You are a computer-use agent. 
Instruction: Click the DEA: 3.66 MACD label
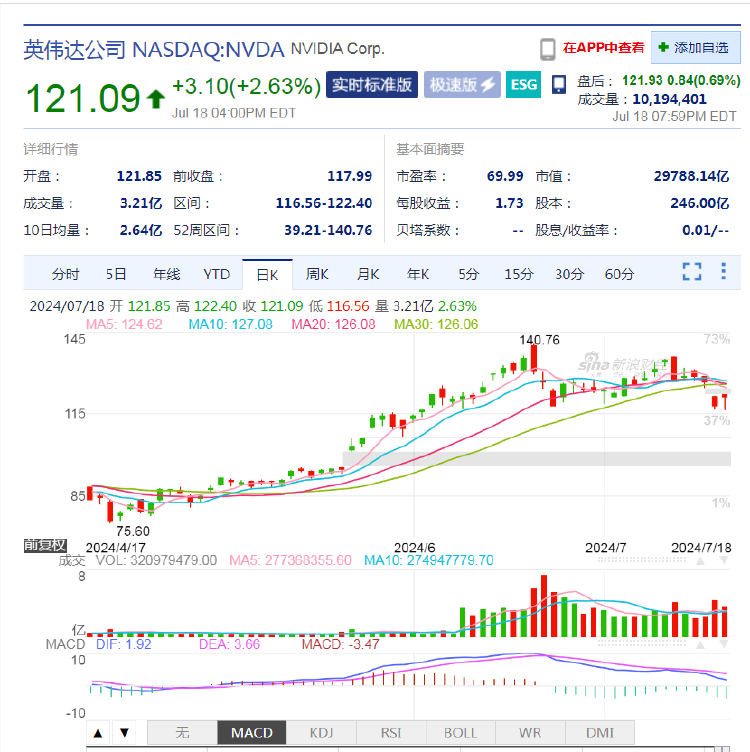(229, 644)
